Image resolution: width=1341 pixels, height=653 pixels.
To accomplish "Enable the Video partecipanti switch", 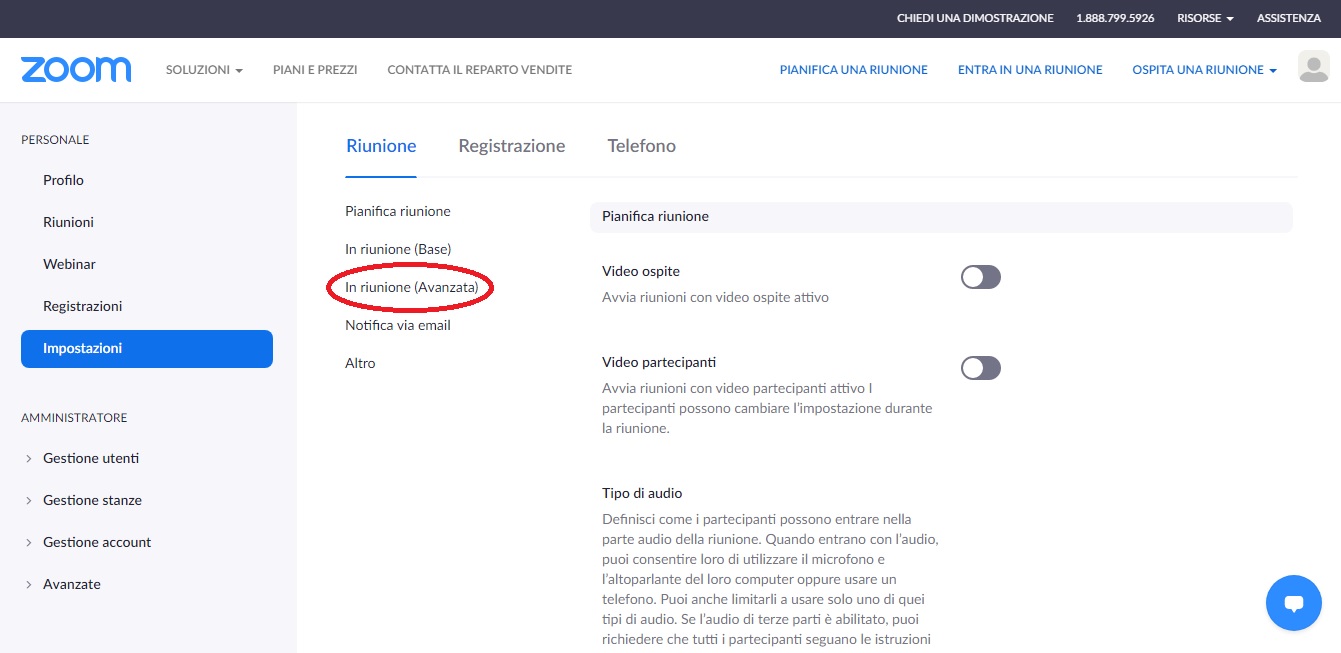I will [x=980, y=368].
